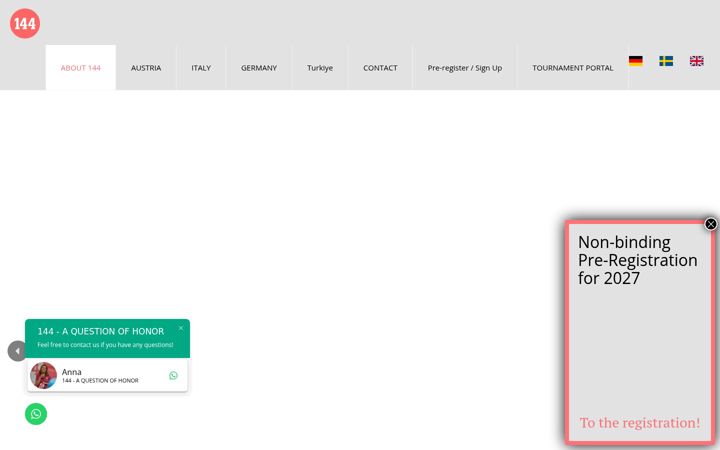Screen dimensions: 720x450
Task: Click 'Non-binding Pre-Registration for 2027' heading
Action: click(x=638, y=260)
